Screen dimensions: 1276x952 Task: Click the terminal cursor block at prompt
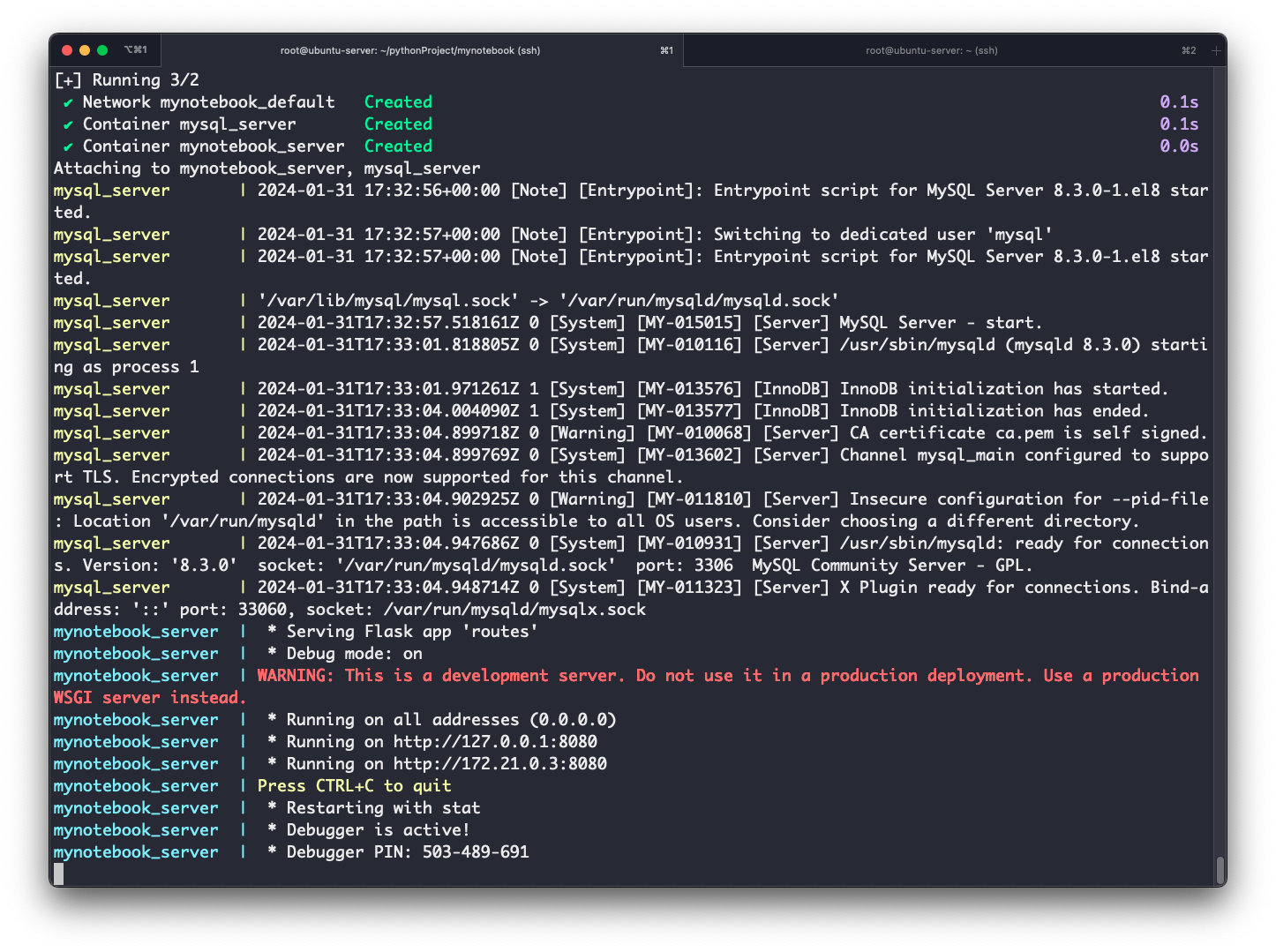tap(59, 873)
